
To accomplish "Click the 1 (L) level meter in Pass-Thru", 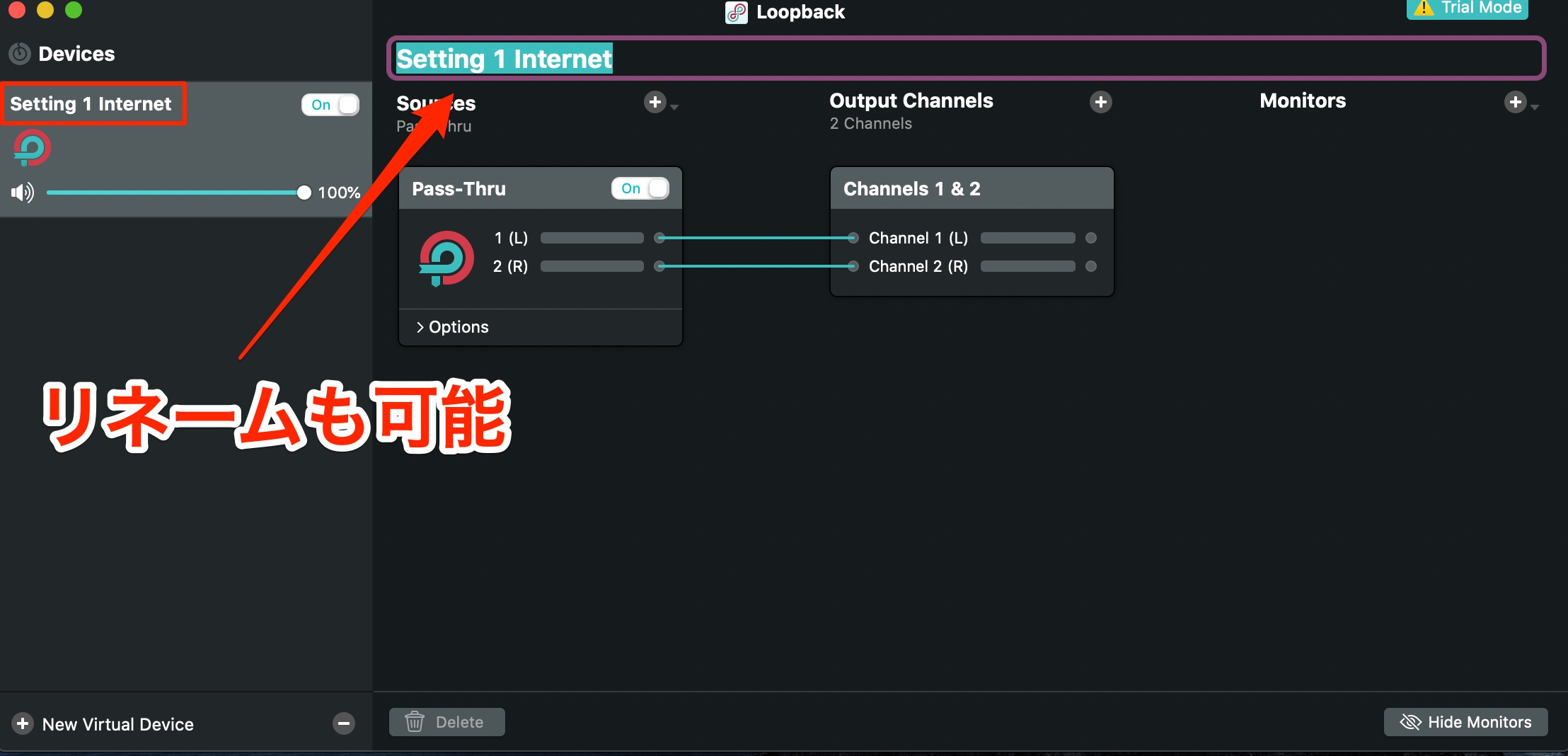I will 592,238.
